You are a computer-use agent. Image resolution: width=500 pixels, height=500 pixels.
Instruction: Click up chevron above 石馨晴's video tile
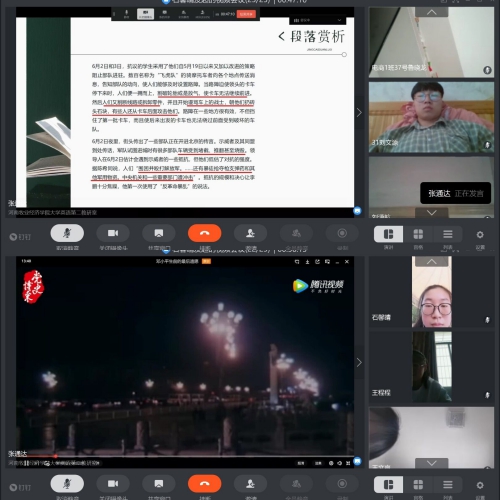click(432, 262)
